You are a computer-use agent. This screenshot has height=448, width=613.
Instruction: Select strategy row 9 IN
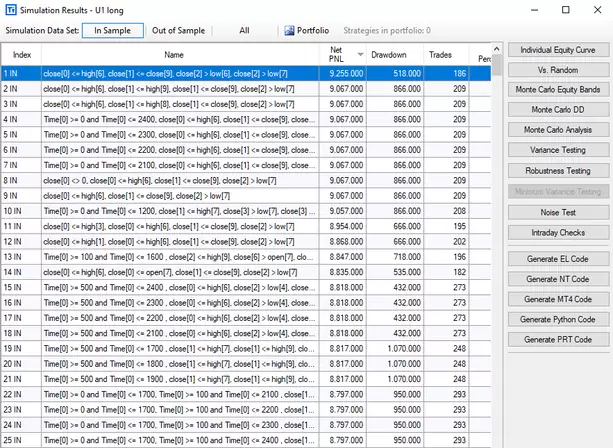(x=246, y=196)
